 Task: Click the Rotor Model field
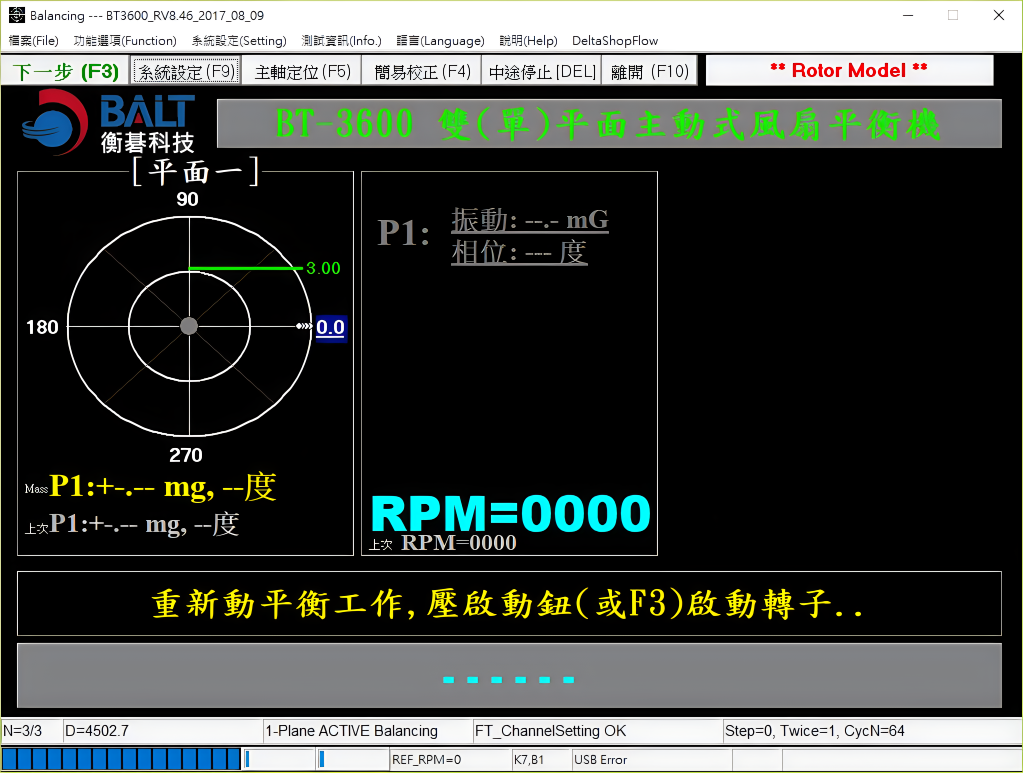(x=849, y=71)
